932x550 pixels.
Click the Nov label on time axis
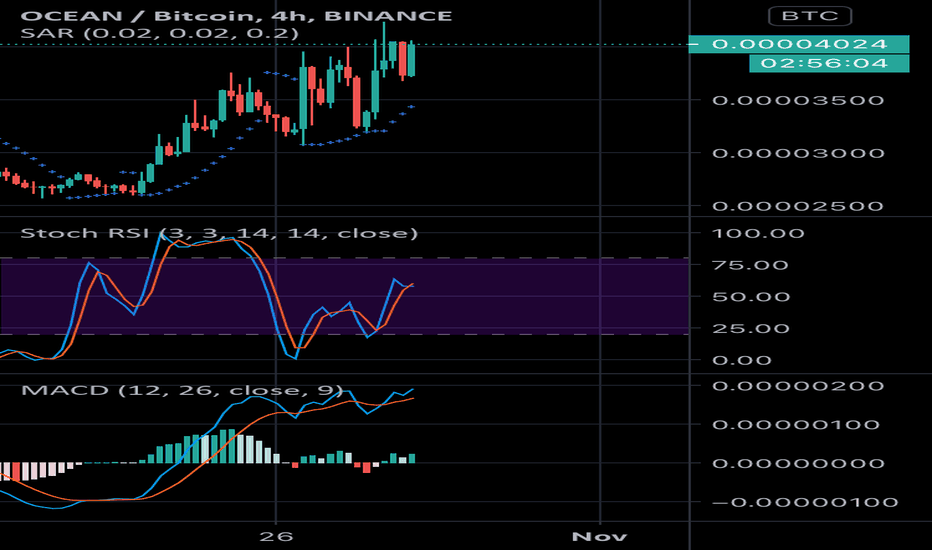coord(599,537)
